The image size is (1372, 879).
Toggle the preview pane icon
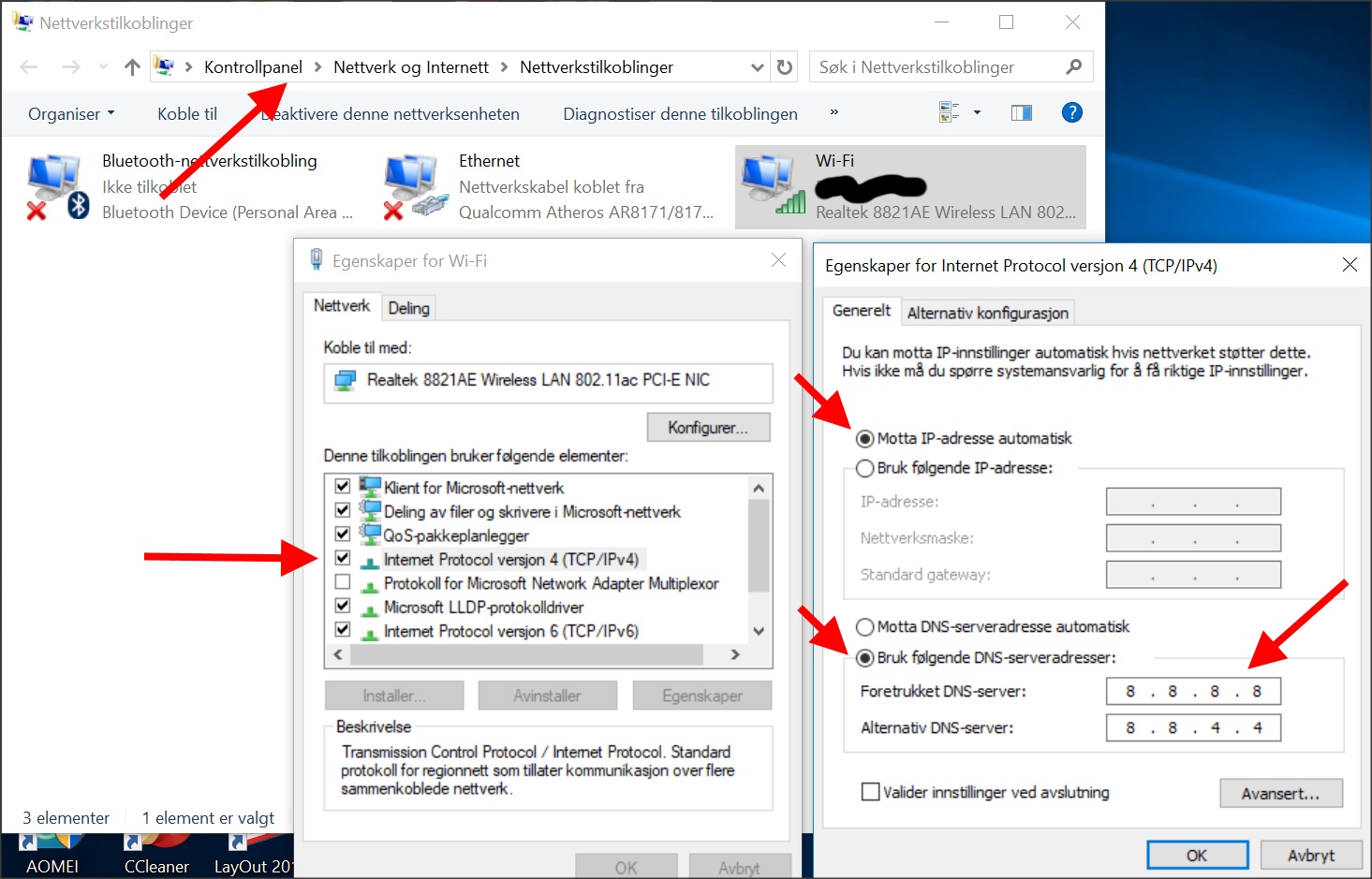(1022, 112)
